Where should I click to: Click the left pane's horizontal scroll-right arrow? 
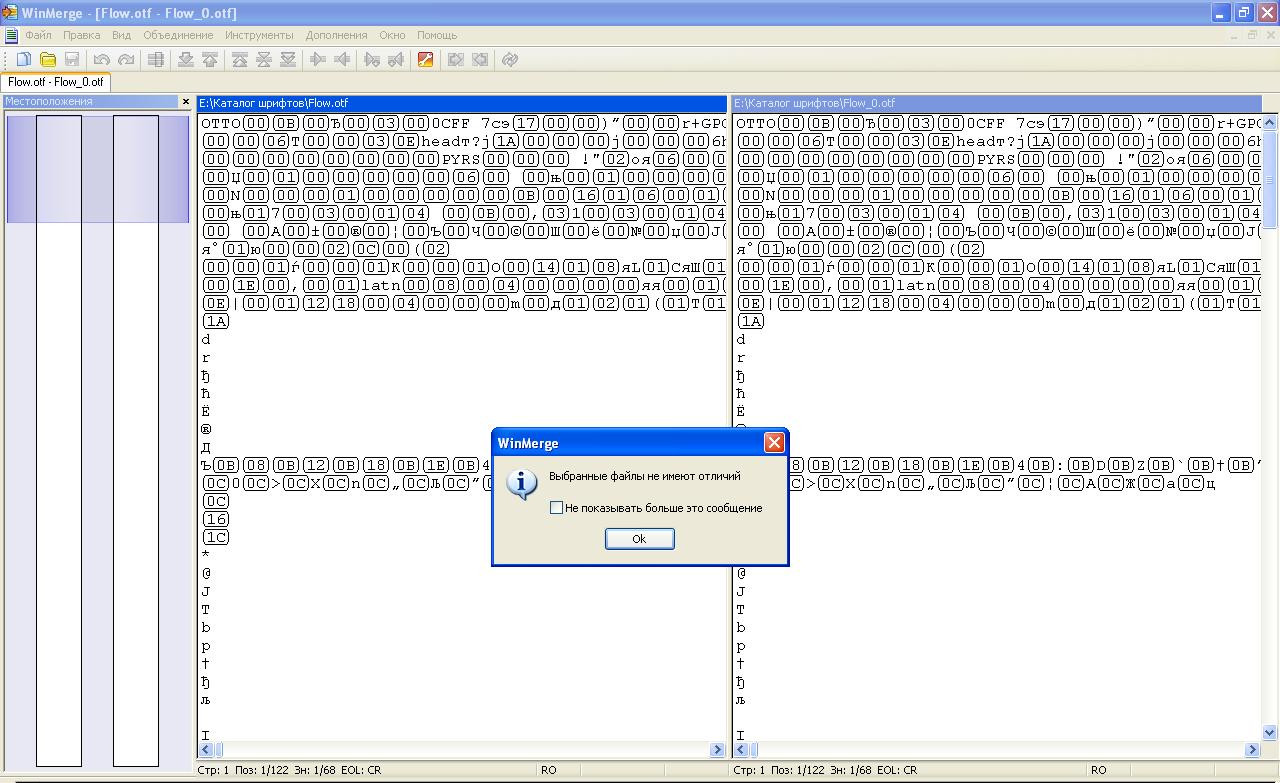coord(717,749)
